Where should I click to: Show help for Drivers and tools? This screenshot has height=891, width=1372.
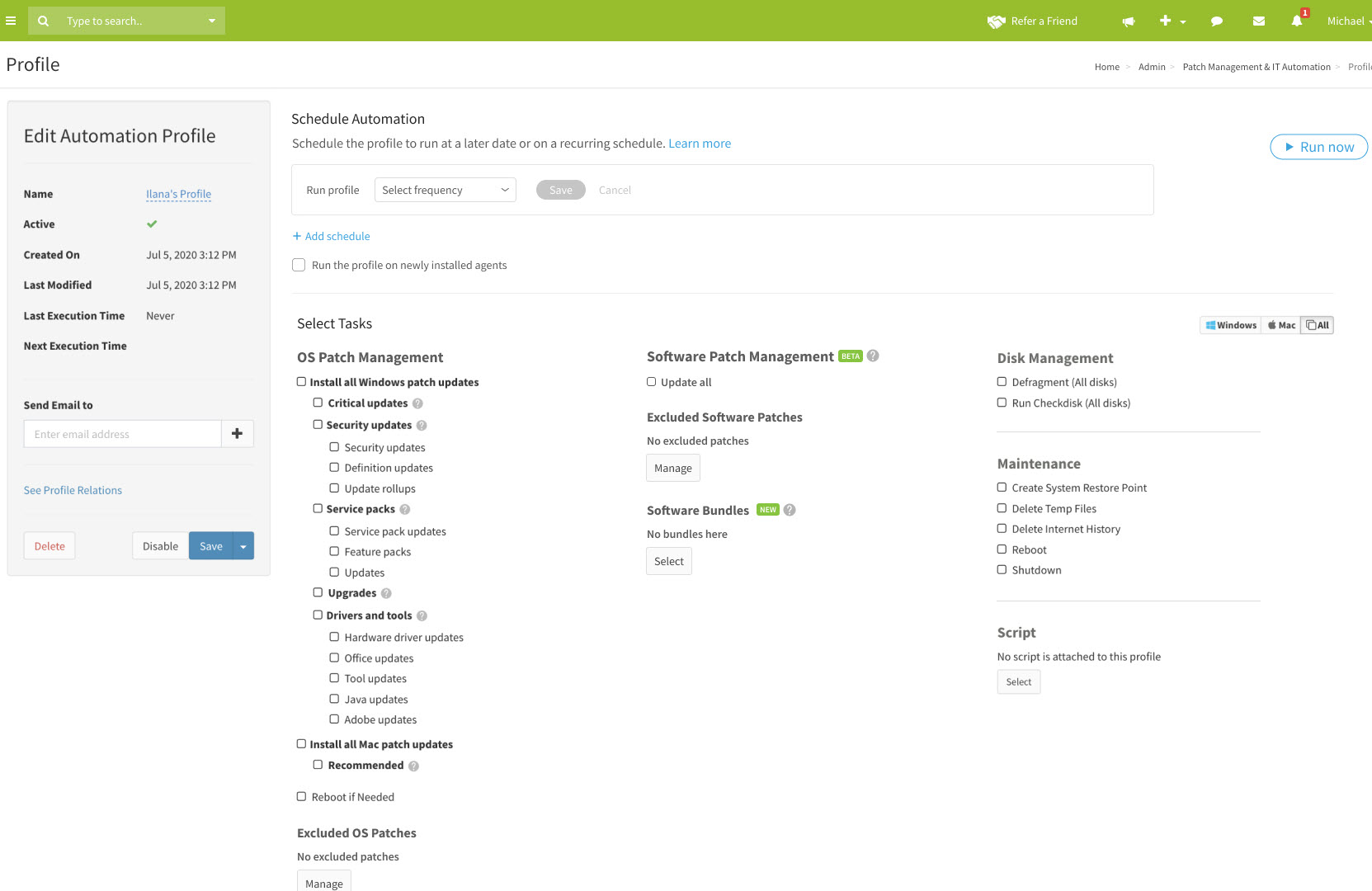(422, 615)
